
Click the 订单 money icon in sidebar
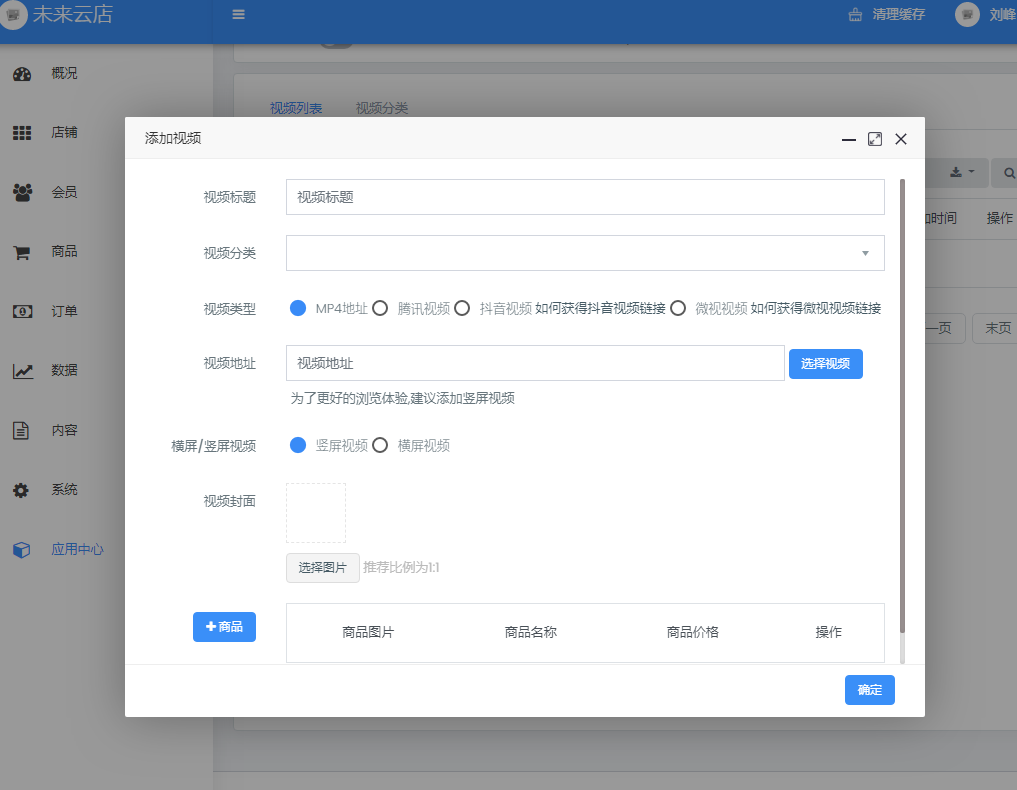tap(22, 311)
